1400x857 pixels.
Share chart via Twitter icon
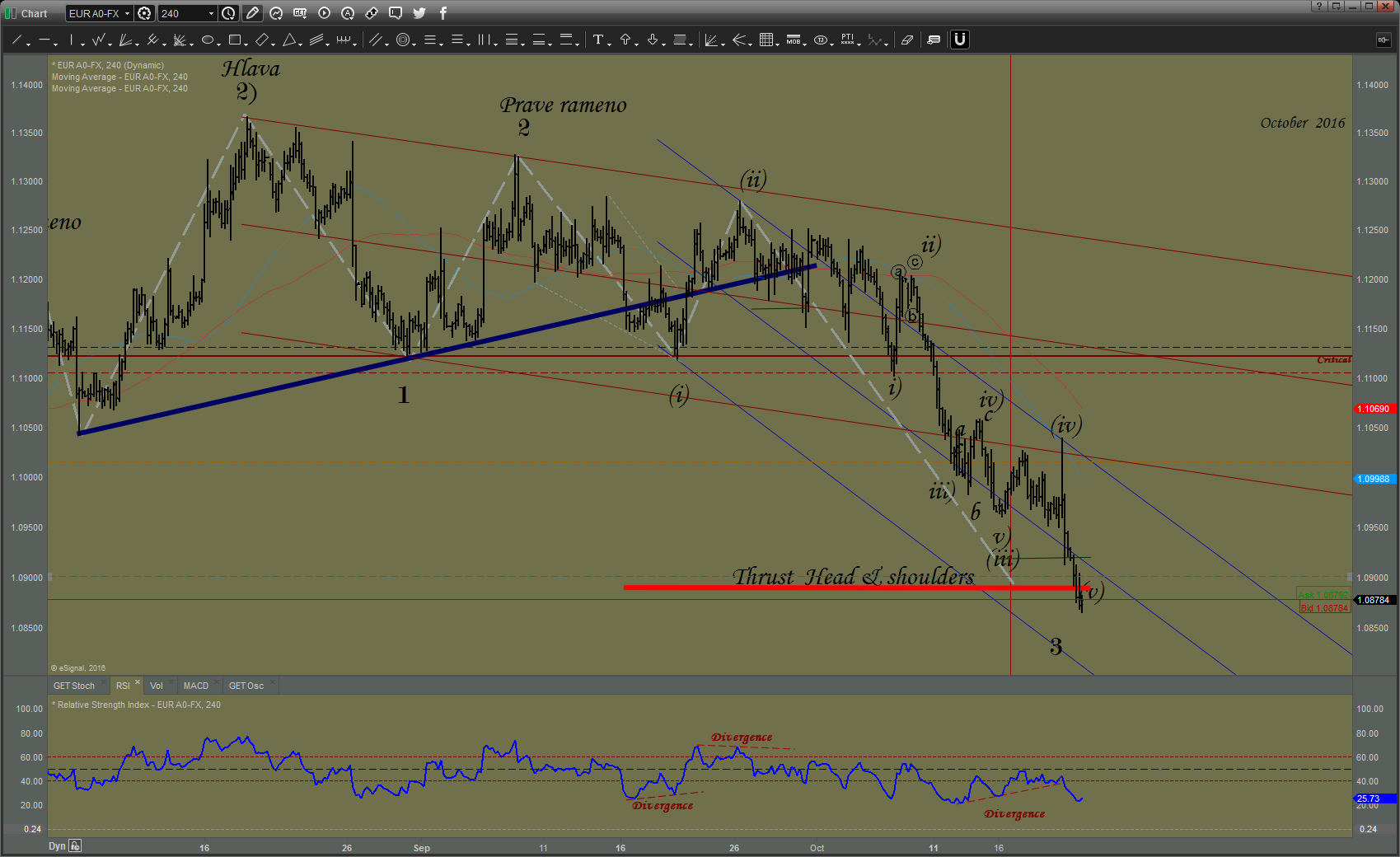tap(419, 13)
